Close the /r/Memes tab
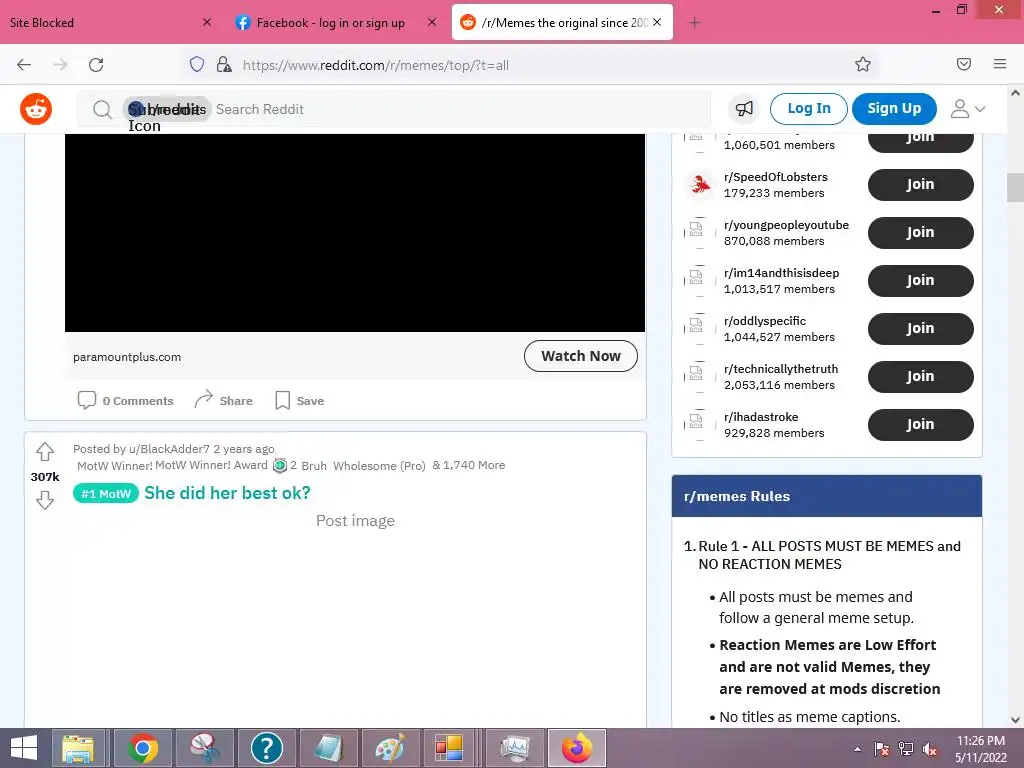Image resolution: width=1024 pixels, height=768 pixels. tap(657, 22)
